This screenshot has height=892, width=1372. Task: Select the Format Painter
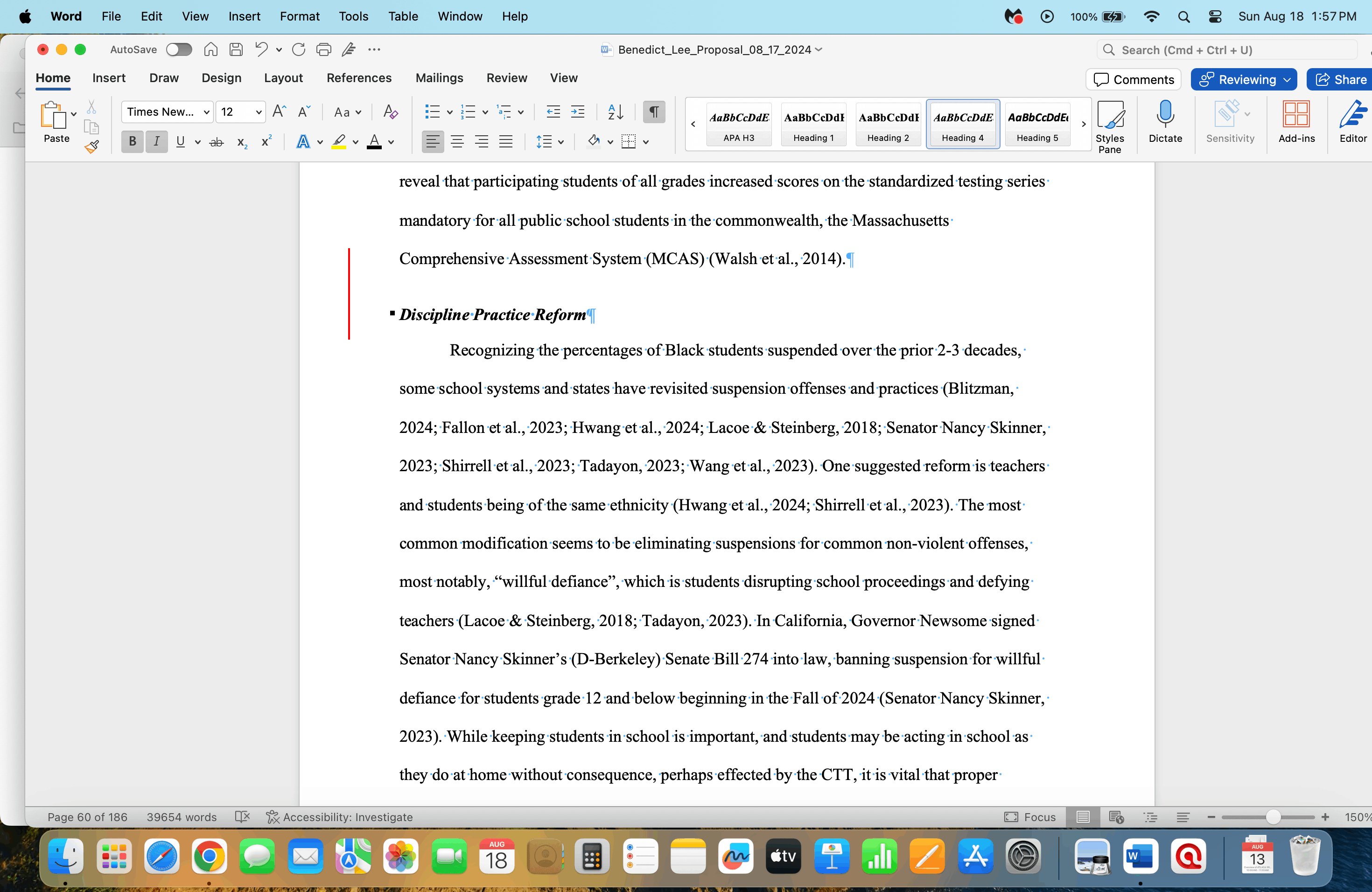[91, 147]
